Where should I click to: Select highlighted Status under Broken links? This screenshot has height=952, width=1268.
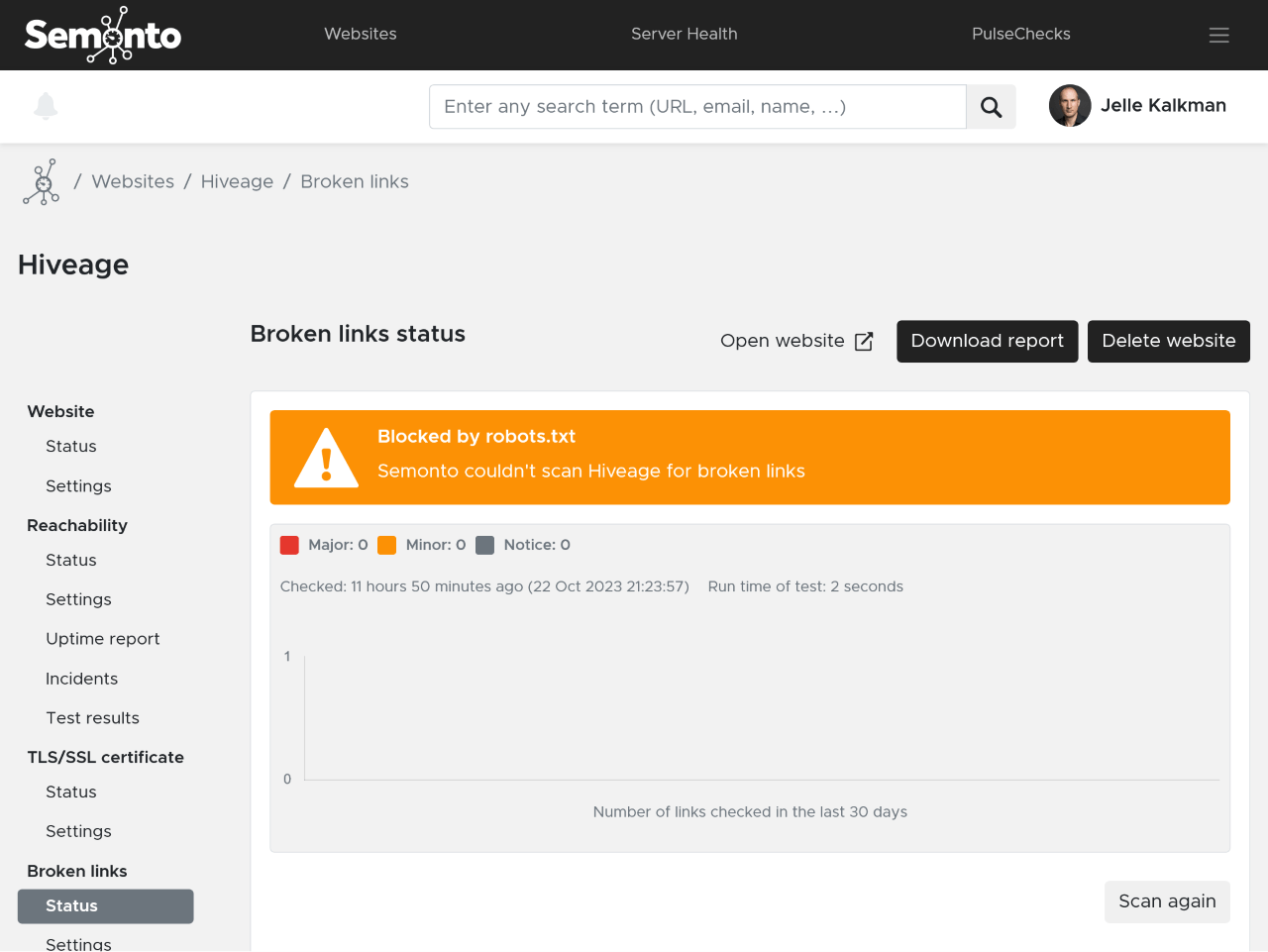pyautogui.click(x=106, y=906)
